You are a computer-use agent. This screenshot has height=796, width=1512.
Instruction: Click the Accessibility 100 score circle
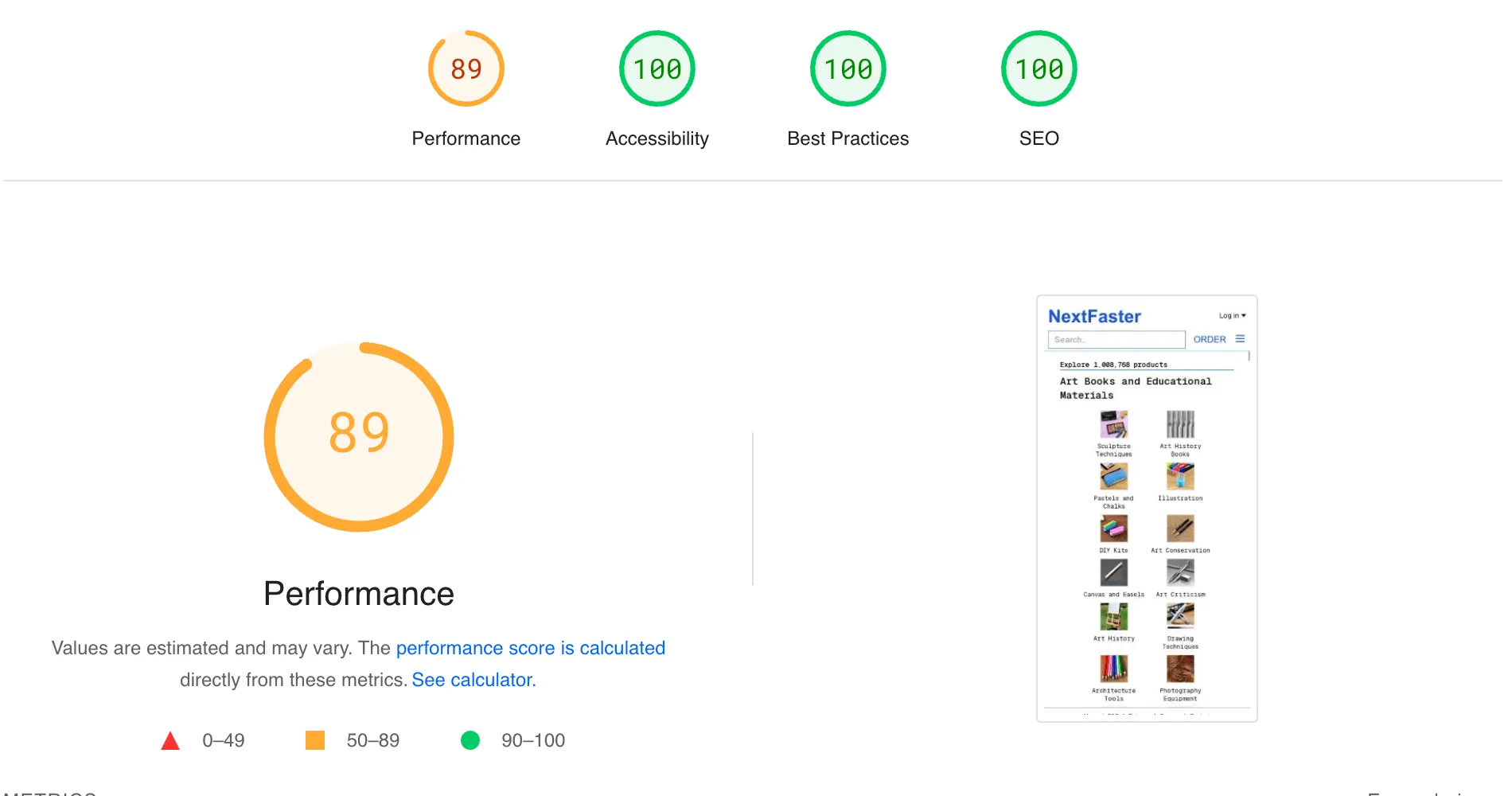657,68
